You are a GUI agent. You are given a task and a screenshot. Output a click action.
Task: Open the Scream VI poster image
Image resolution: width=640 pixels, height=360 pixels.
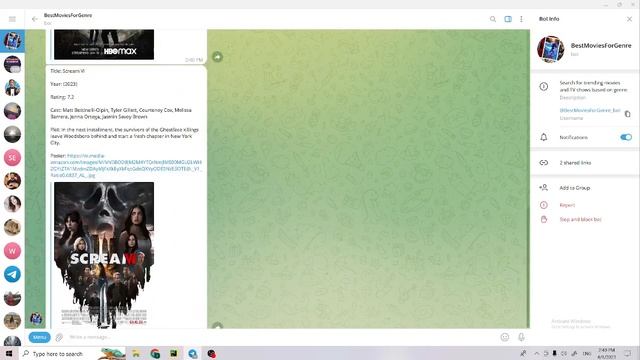point(104,255)
